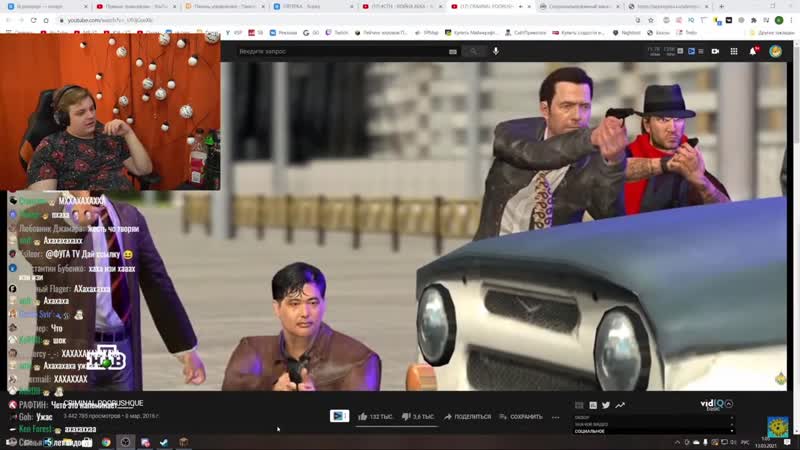Open Google Chrome from the taskbar
Image resolution: width=800 pixels, height=450 pixels.
pyautogui.click(x=106, y=442)
